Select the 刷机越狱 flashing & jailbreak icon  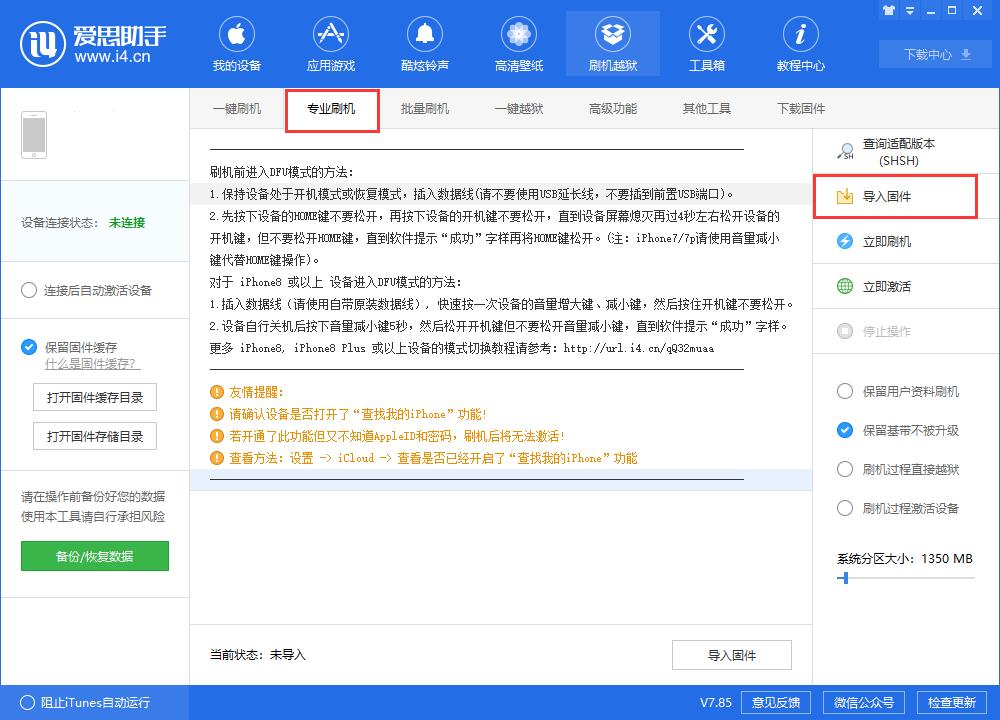coord(612,42)
